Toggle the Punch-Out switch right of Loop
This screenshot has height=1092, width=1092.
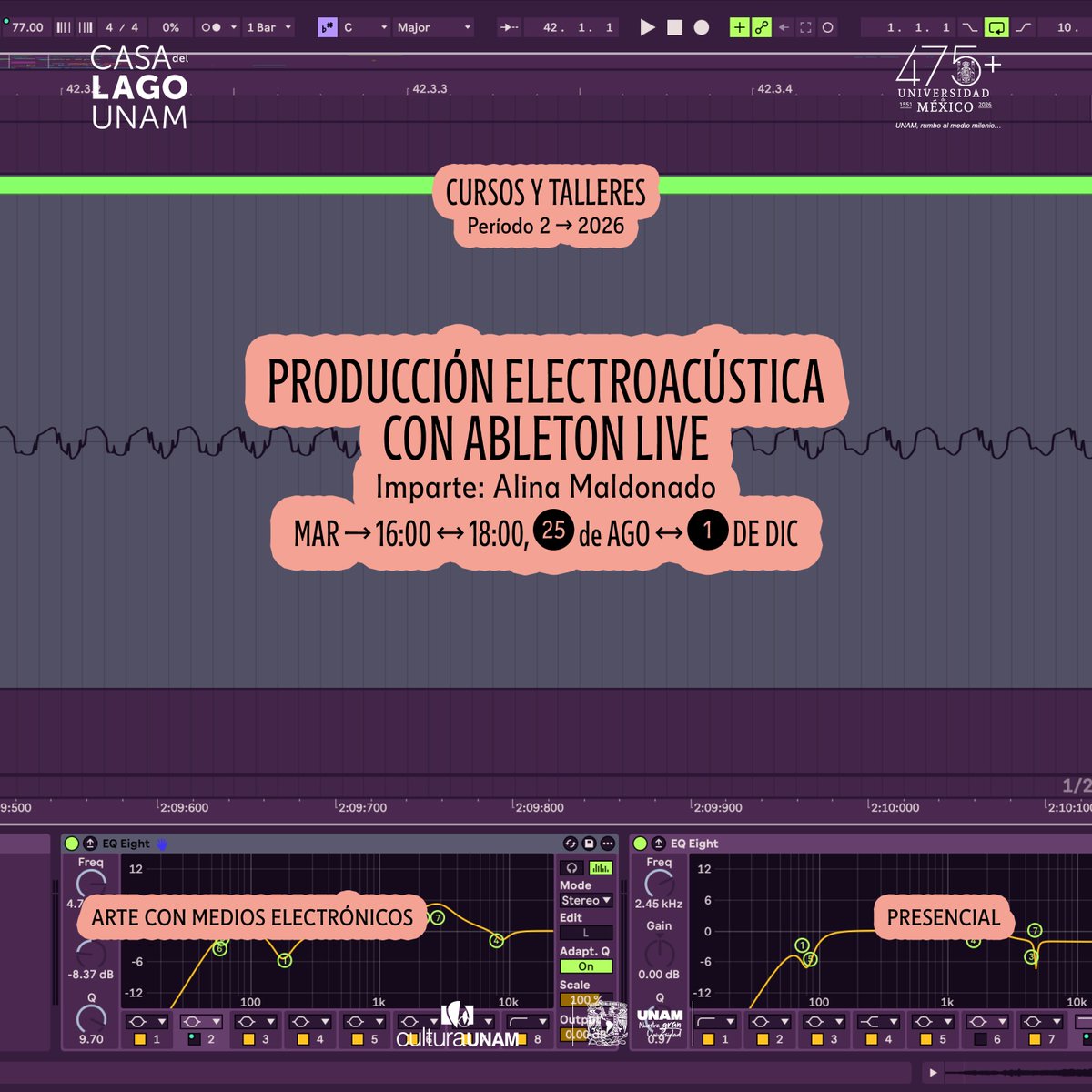point(1024,27)
